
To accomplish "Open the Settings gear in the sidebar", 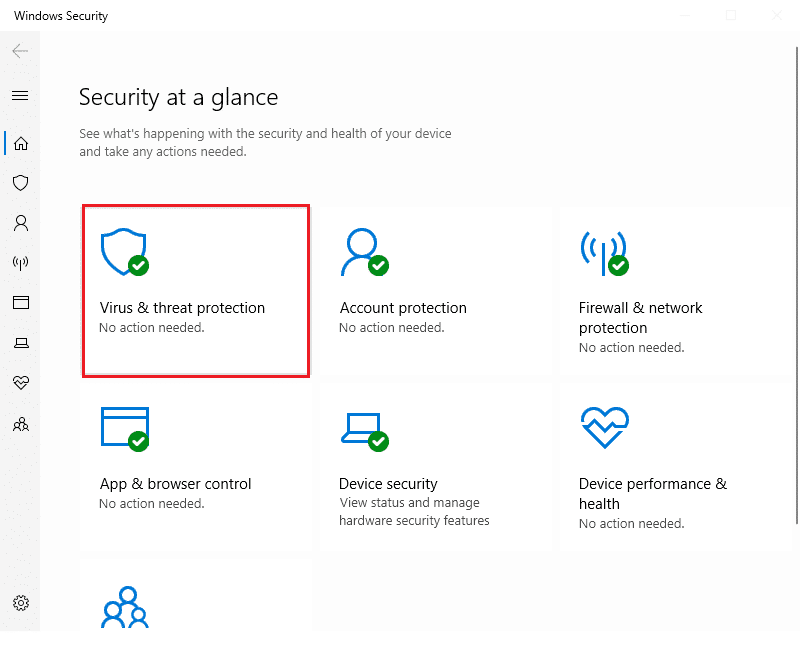I will pyautogui.click(x=20, y=603).
